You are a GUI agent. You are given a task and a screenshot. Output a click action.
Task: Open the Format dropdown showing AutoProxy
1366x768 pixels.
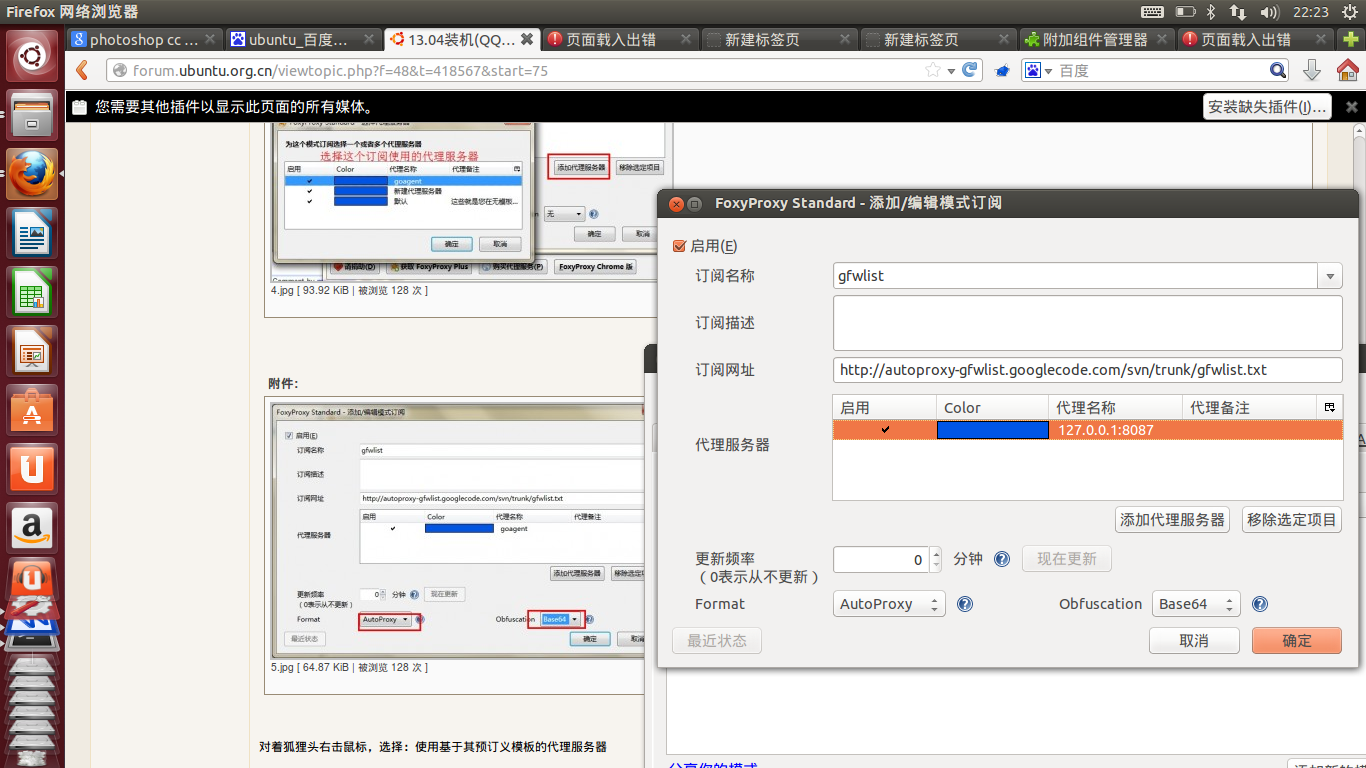[x=889, y=604]
